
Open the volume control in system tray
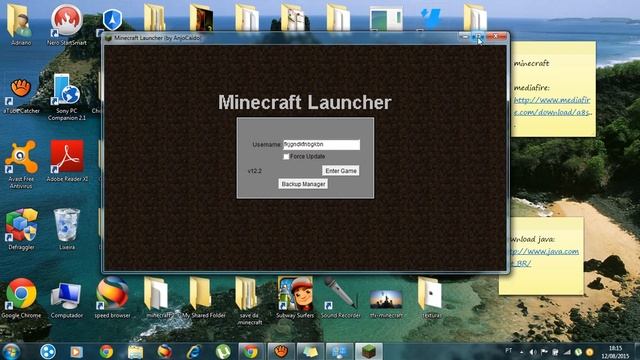click(533, 351)
